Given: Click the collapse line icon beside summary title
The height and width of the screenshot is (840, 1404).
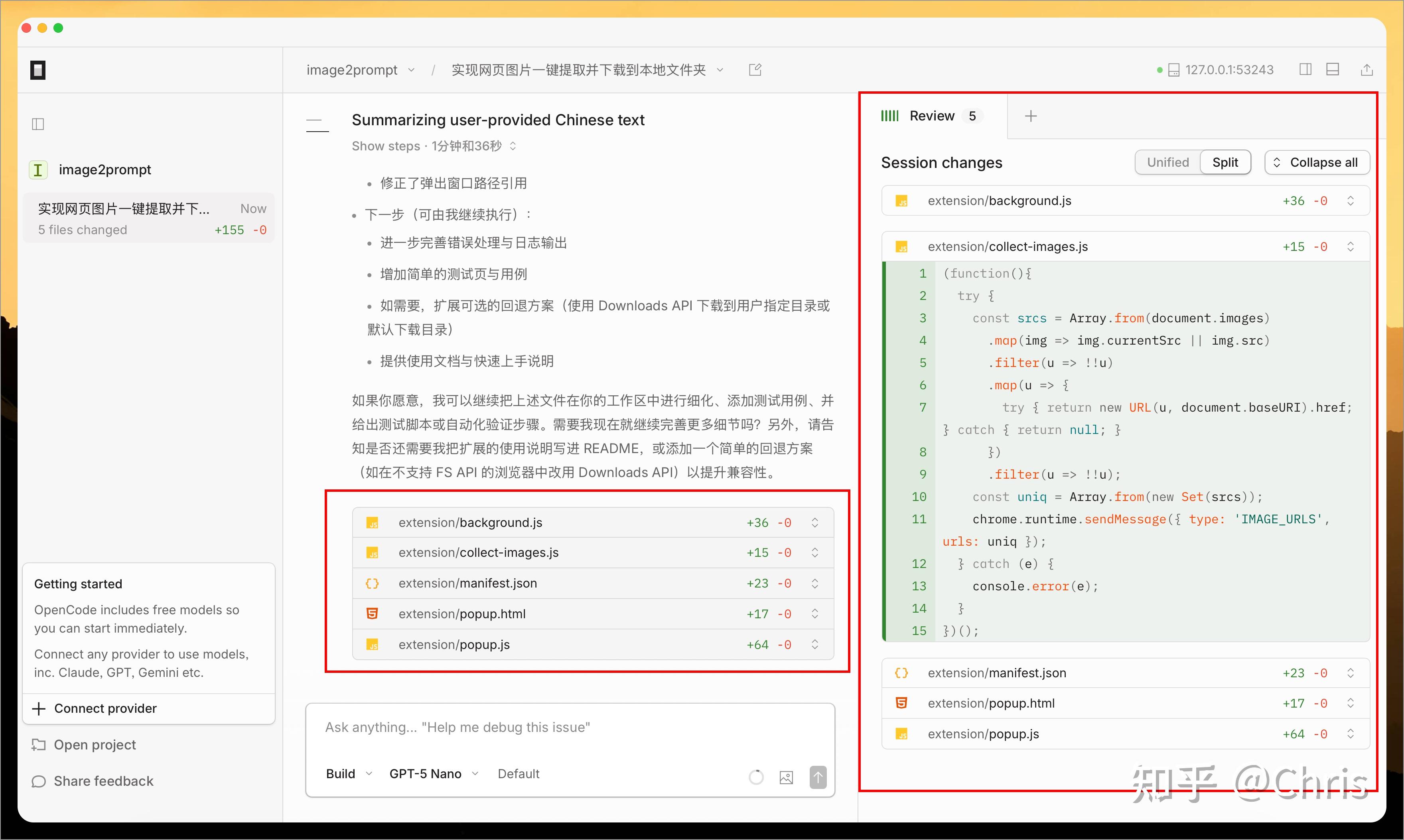Looking at the screenshot, I should (317, 125).
